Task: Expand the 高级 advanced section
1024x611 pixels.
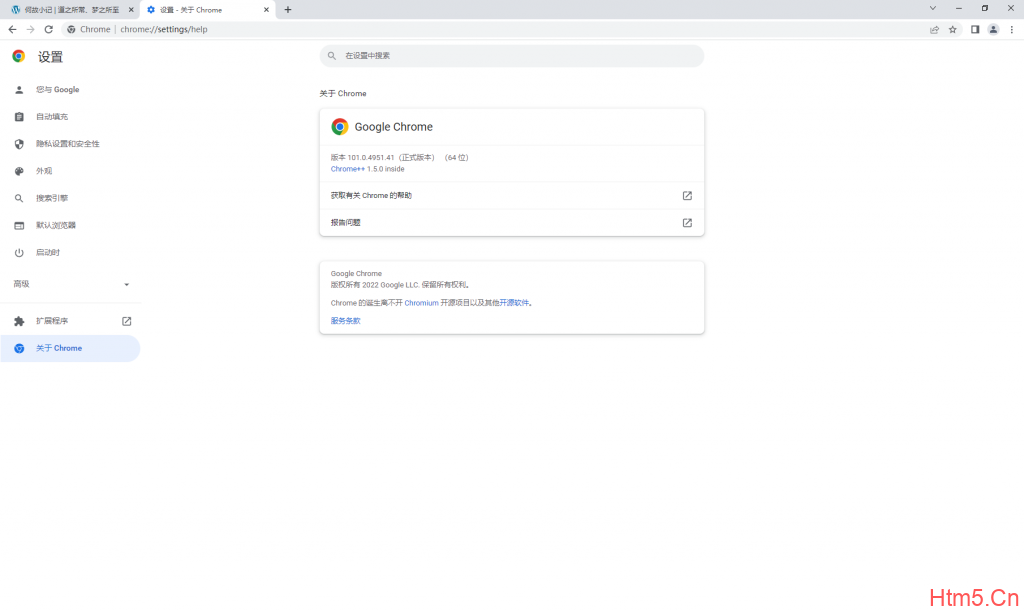Action: [x=70, y=284]
